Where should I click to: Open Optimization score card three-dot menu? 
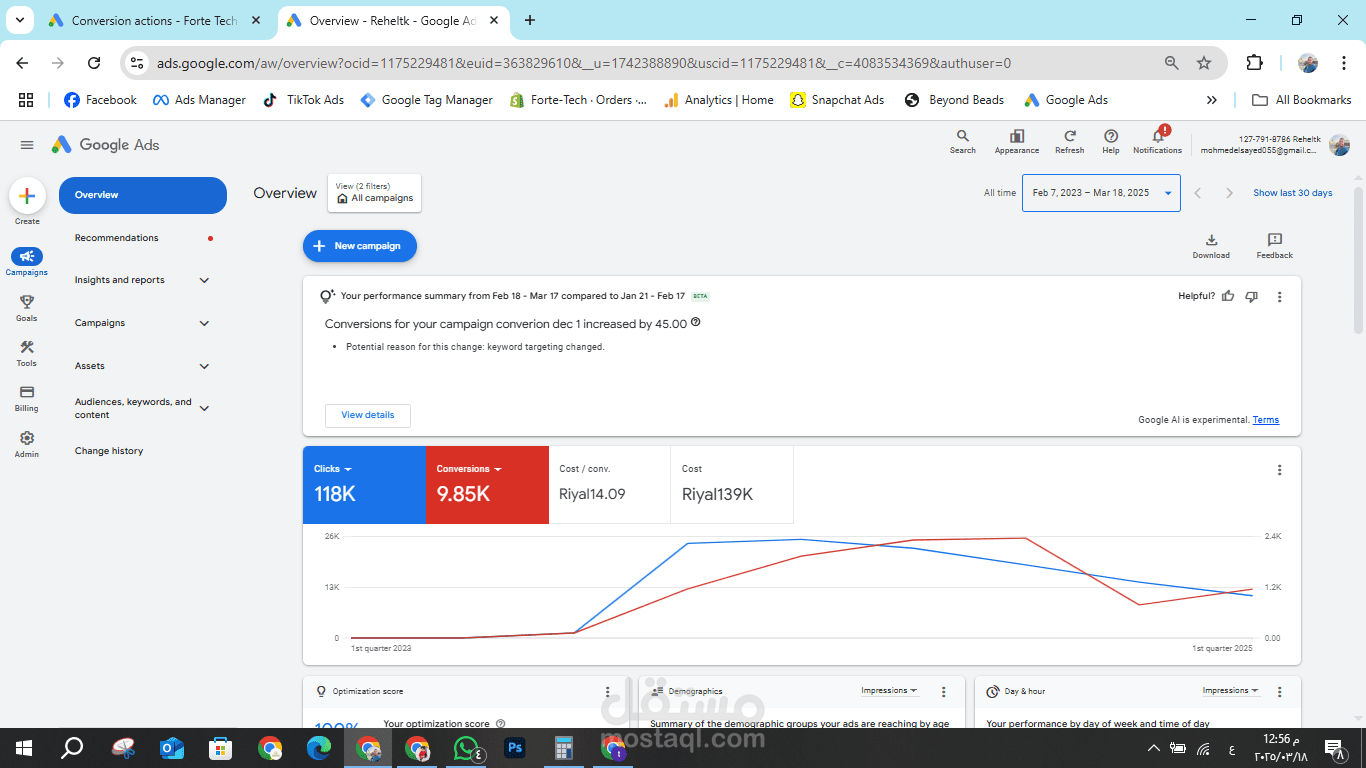608,692
